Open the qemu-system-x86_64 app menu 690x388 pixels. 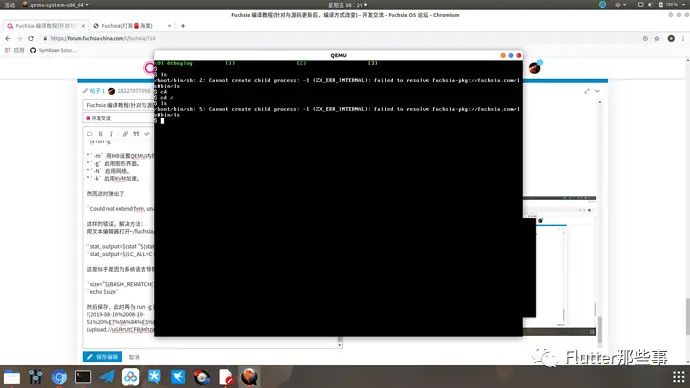point(55,5)
